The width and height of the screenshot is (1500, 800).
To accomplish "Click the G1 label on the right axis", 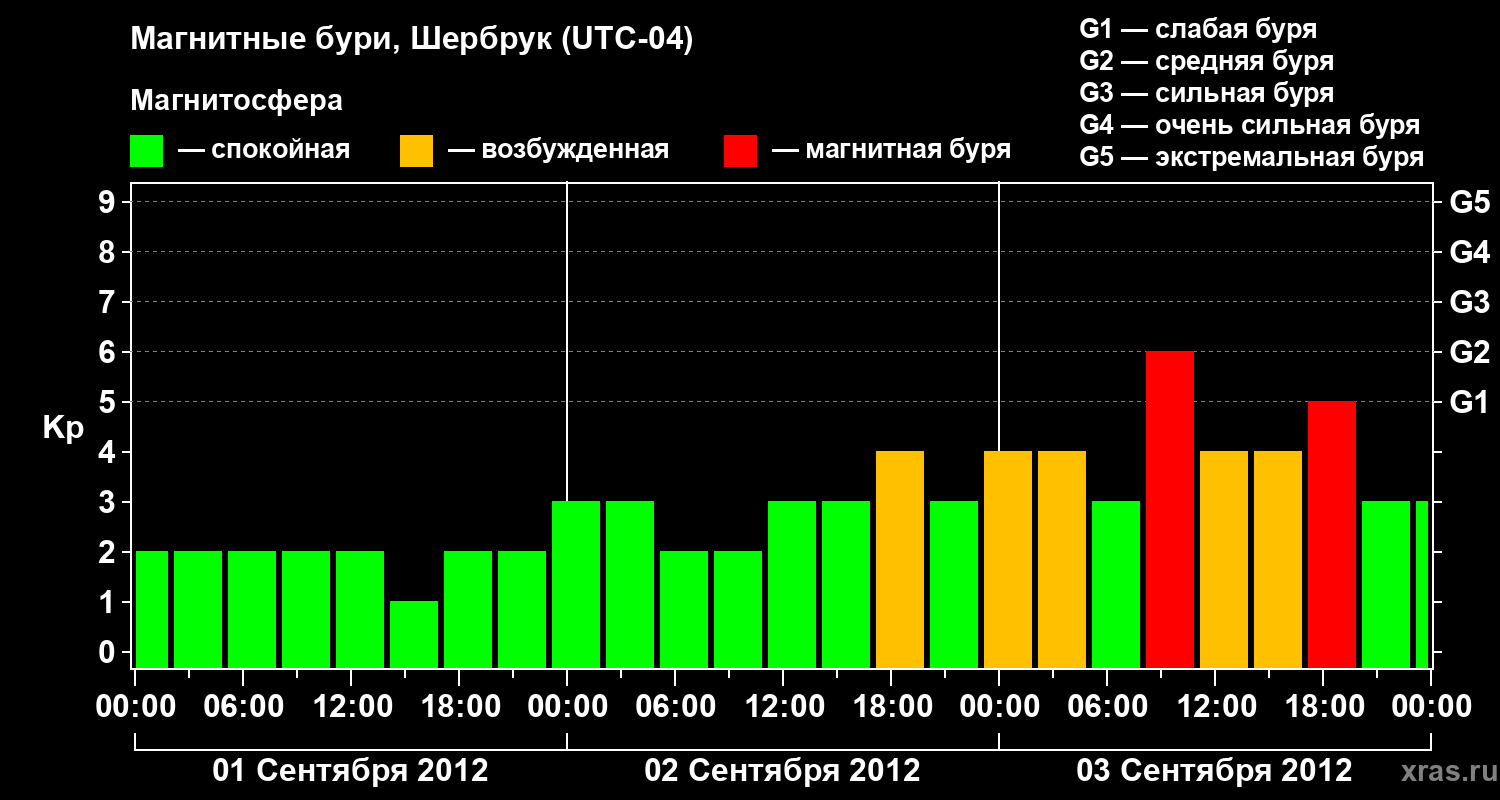I will pos(1469,402).
